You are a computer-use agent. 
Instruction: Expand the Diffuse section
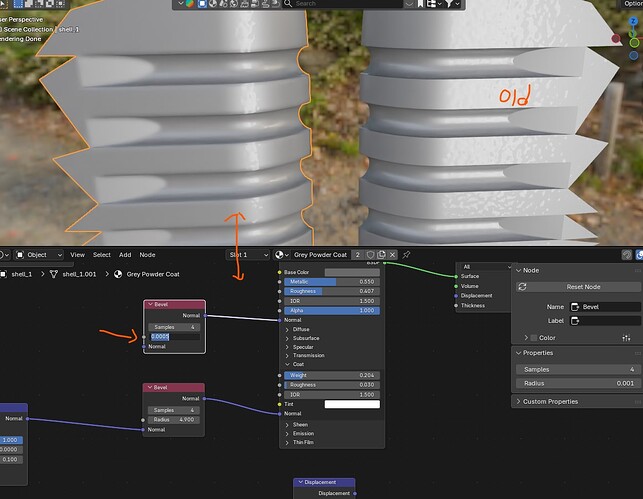[287, 329]
